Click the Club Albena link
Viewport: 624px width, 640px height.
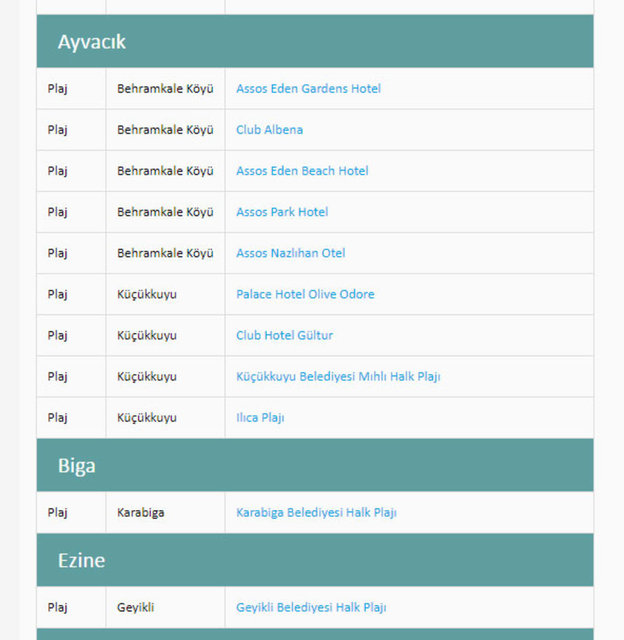[269, 130]
